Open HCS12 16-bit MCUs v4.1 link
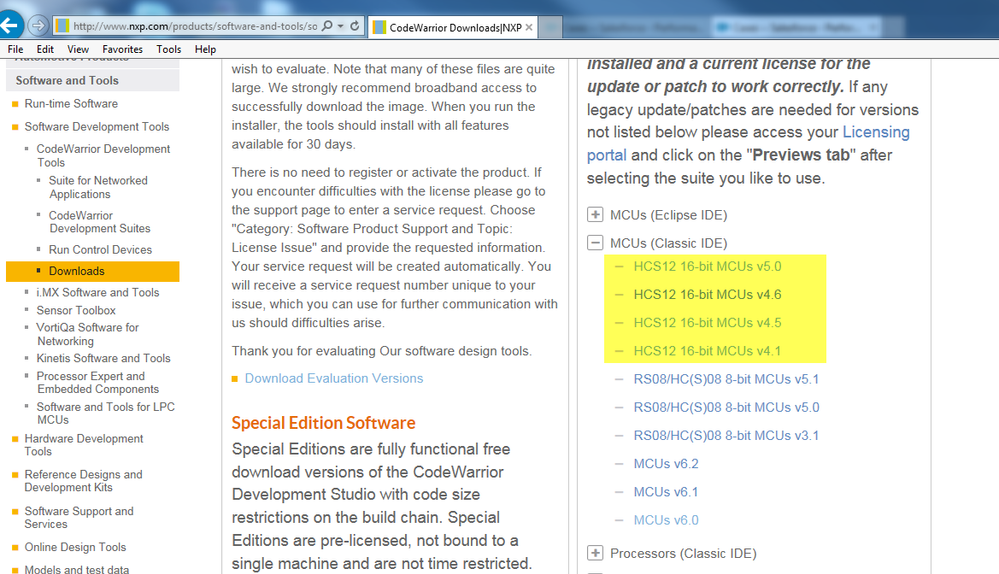Viewport: 999px width, 574px height. 707,351
